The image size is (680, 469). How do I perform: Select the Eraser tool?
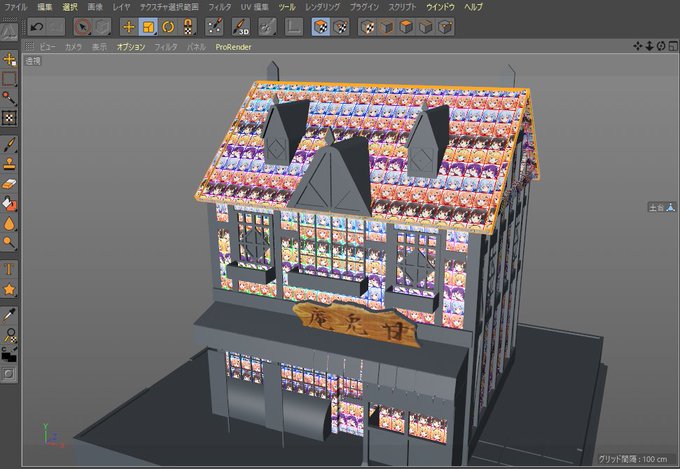click(9, 184)
